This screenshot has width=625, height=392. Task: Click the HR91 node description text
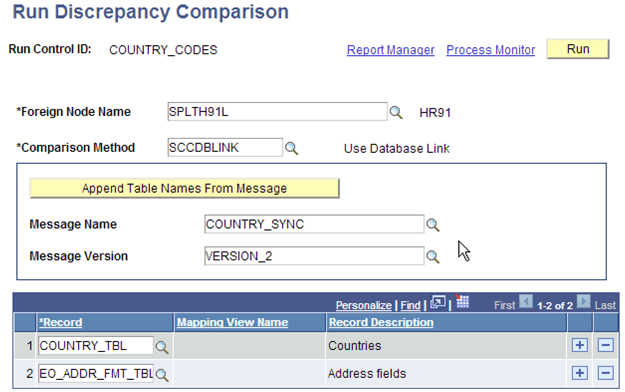tap(435, 113)
